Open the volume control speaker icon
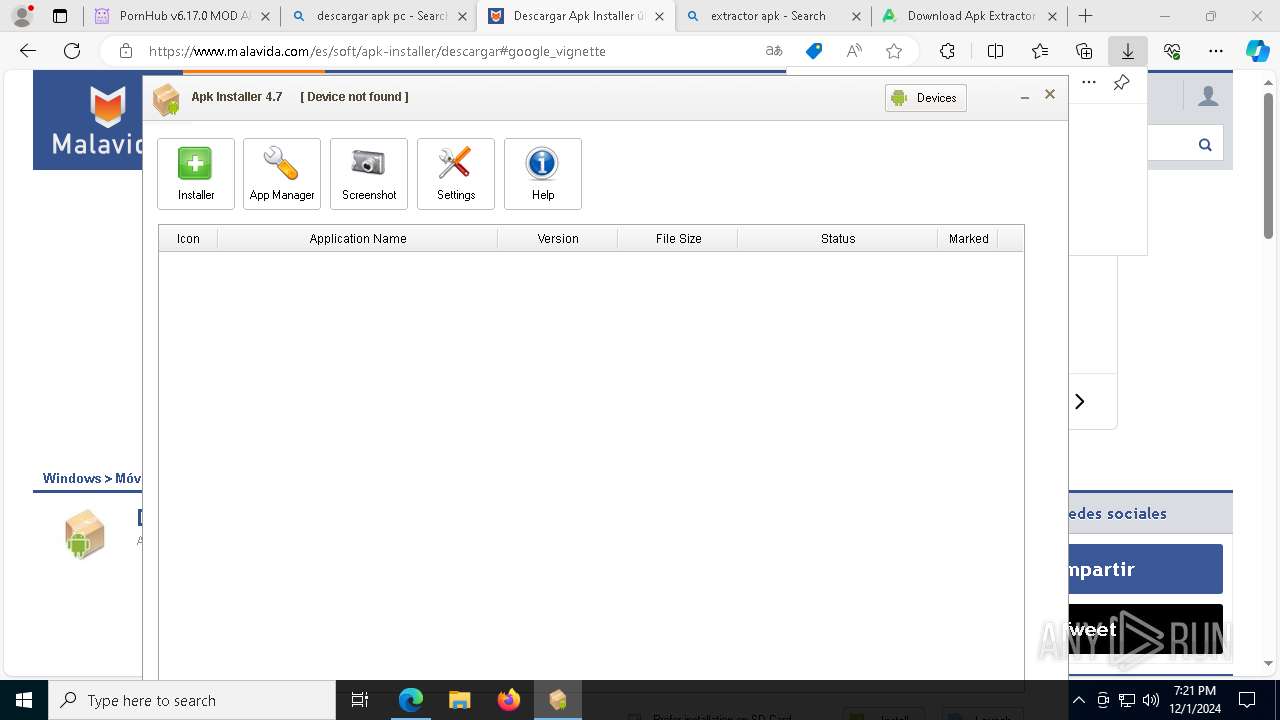 coord(1150,700)
